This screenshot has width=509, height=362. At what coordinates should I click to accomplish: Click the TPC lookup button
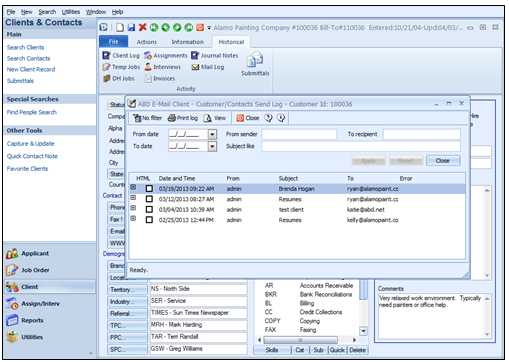point(127,325)
